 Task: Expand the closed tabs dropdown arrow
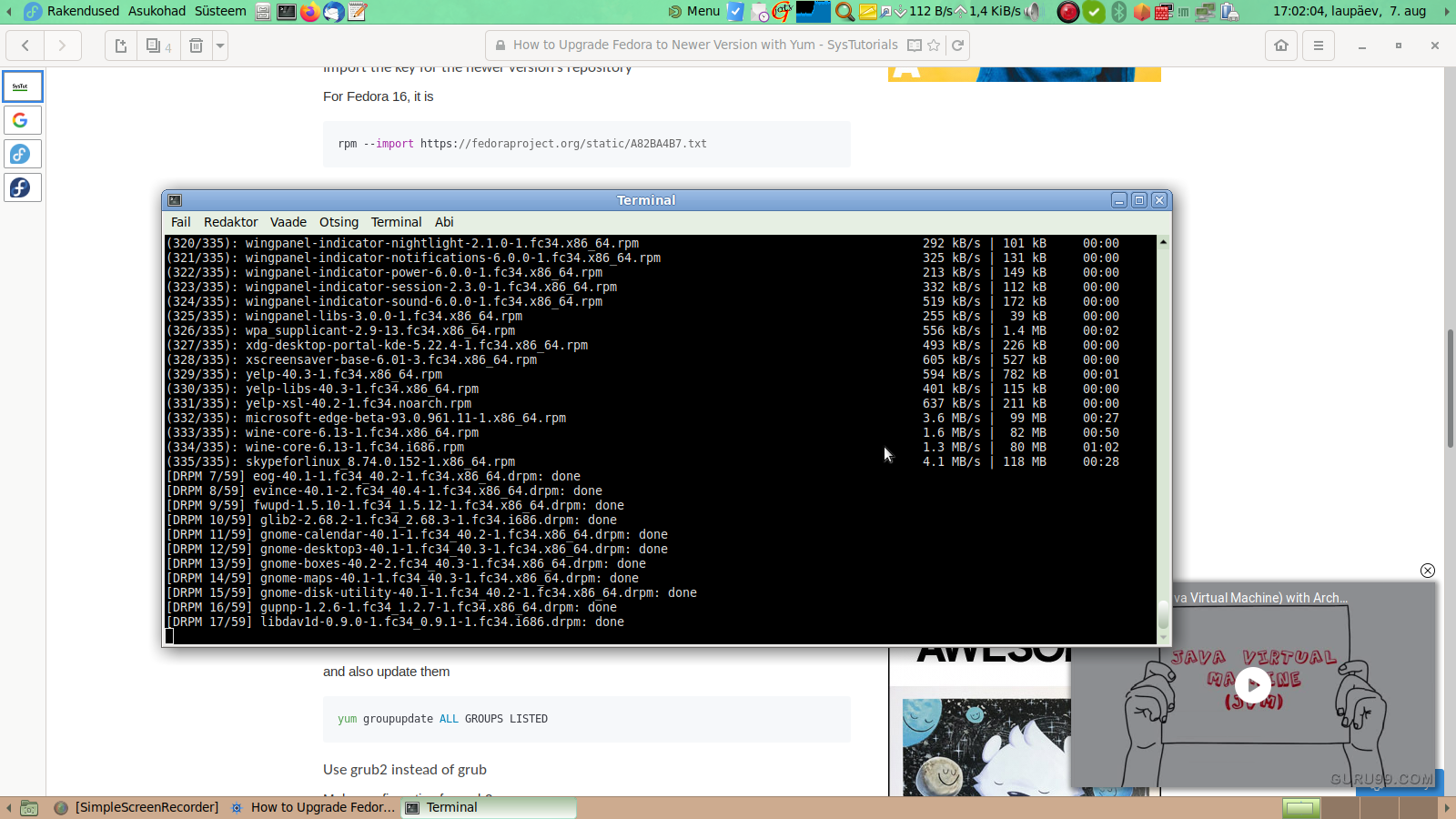click(x=220, y=45)
